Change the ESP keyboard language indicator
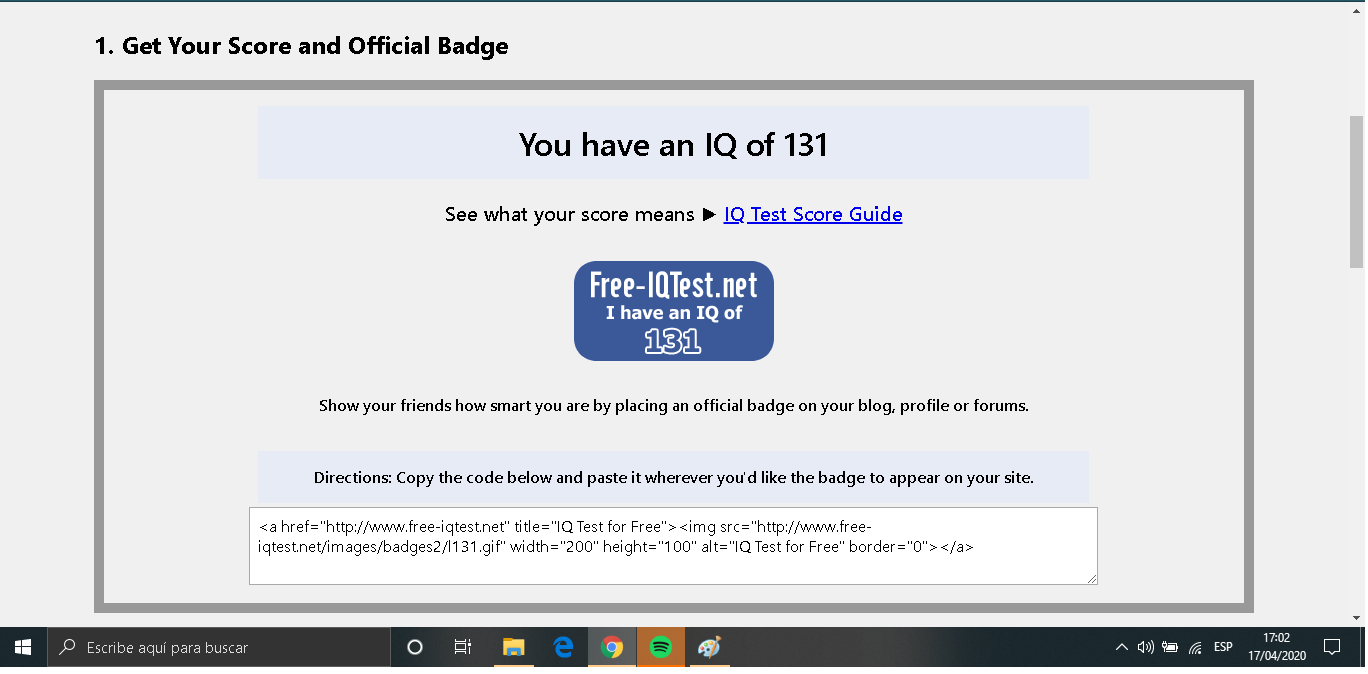The height and width of the screenshot is (674, 1368). tap(1223, 647)
